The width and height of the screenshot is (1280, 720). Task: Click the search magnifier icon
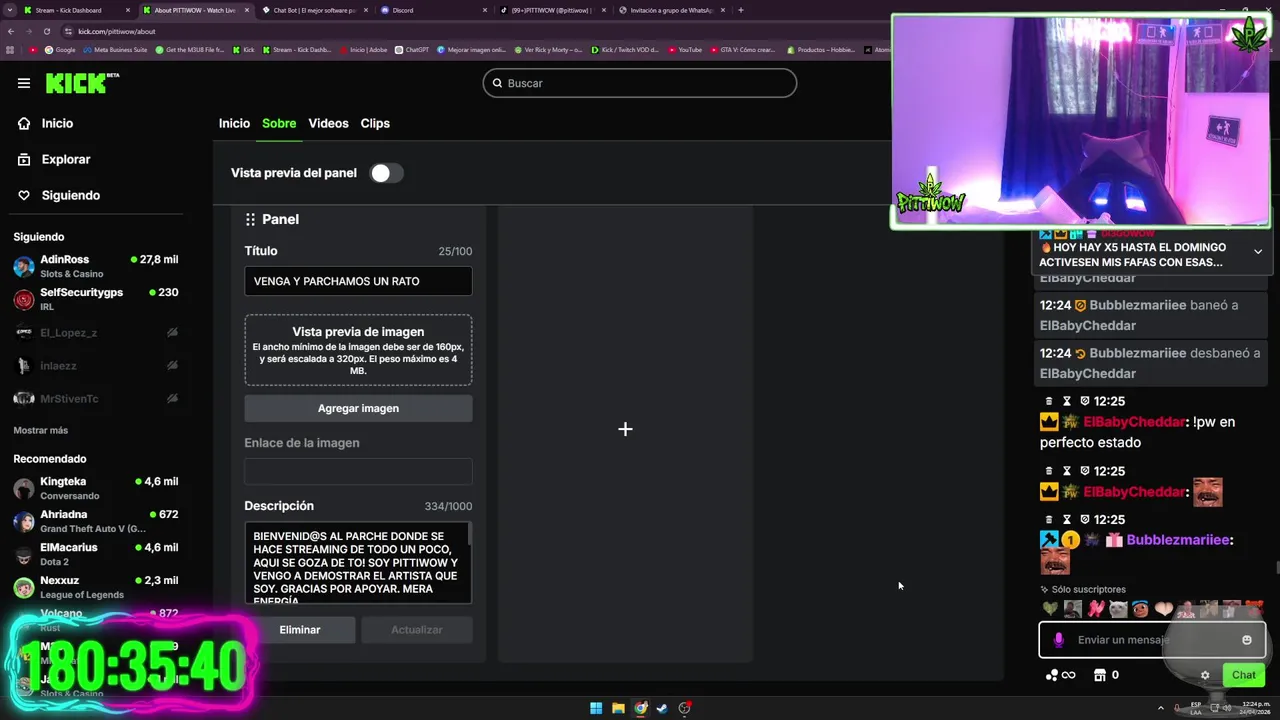click(496, 83)
